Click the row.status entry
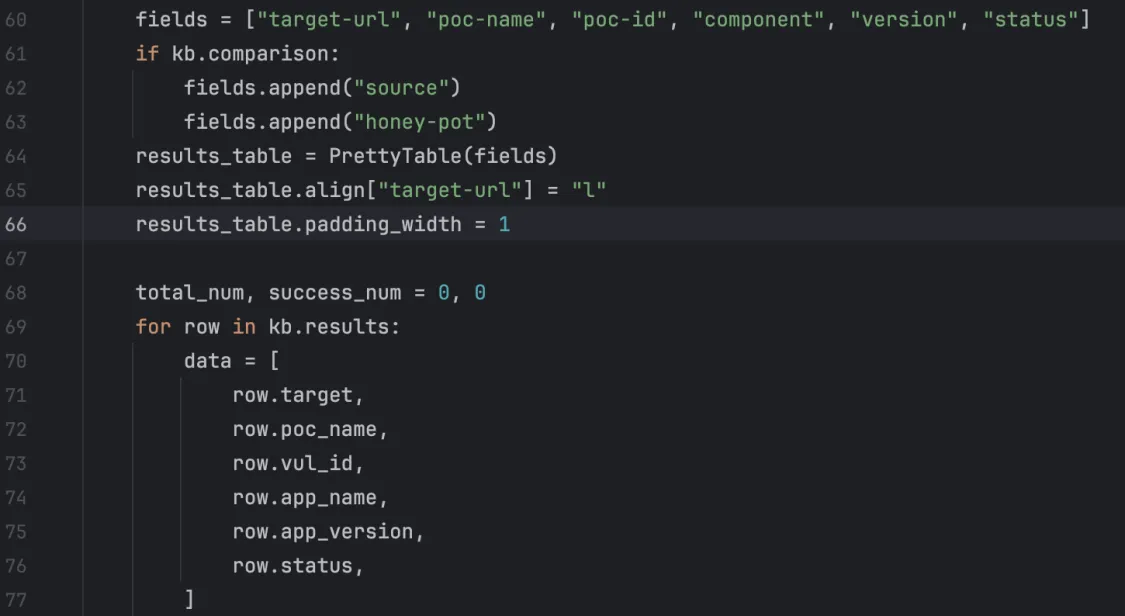 point(293,565)
